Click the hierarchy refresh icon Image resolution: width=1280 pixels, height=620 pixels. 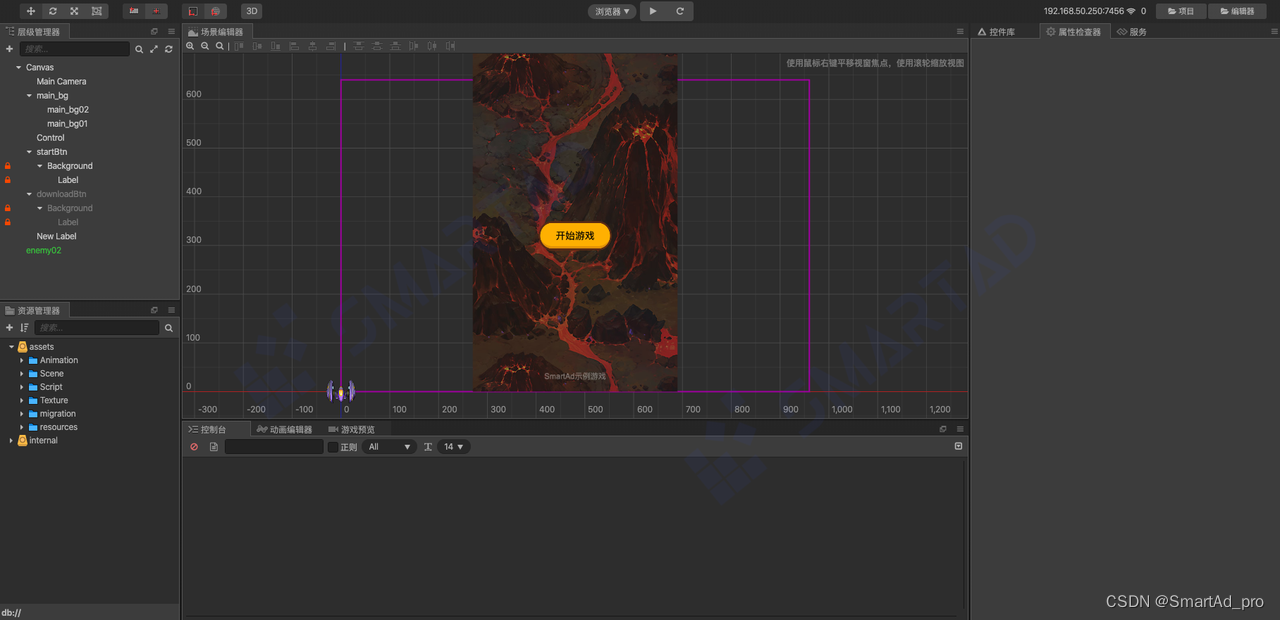(x=169, y=49)
